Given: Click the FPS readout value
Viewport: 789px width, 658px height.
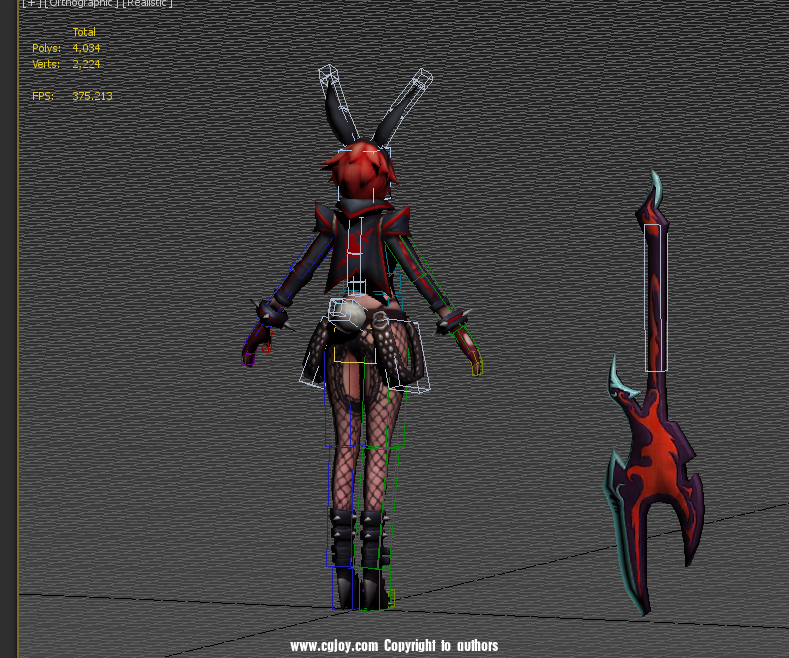Looking at the screenshot, I should [x=92, y=96].
